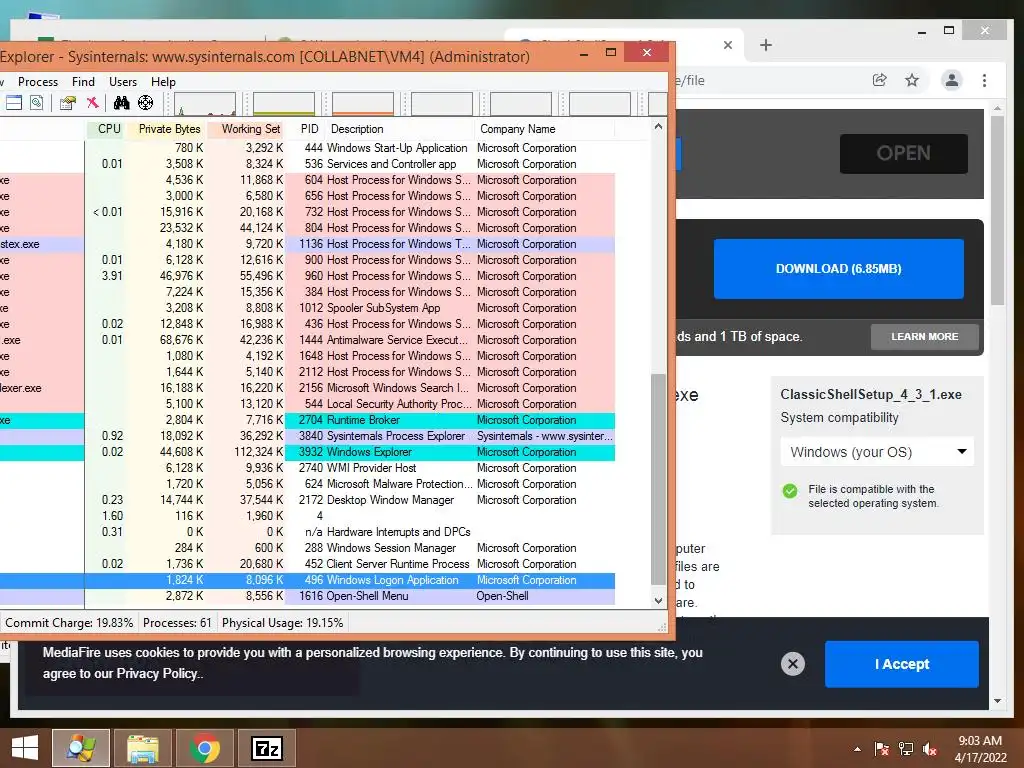Open Action Center flag tray icon
The height and width of the screenshot is (768, 1024).
click(x=882, y=749)
